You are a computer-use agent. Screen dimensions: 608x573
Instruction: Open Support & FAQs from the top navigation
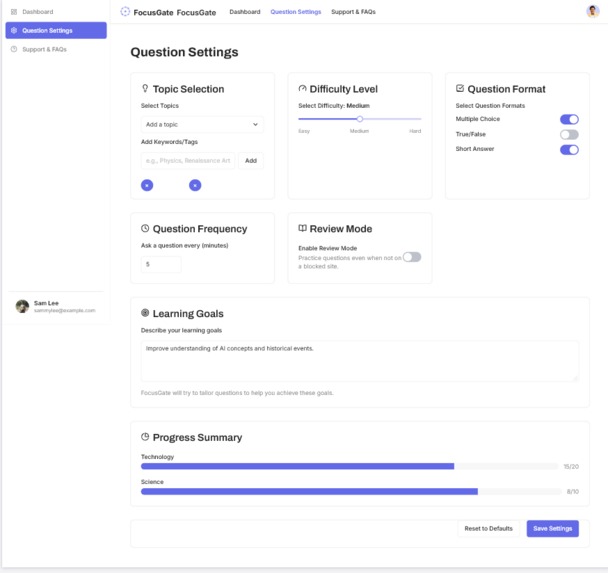point(353,12)
